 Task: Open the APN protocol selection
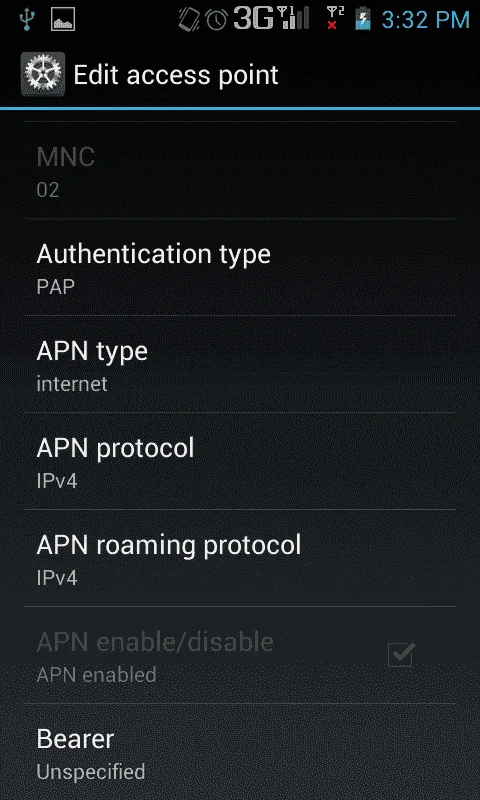tap(240, 461)
